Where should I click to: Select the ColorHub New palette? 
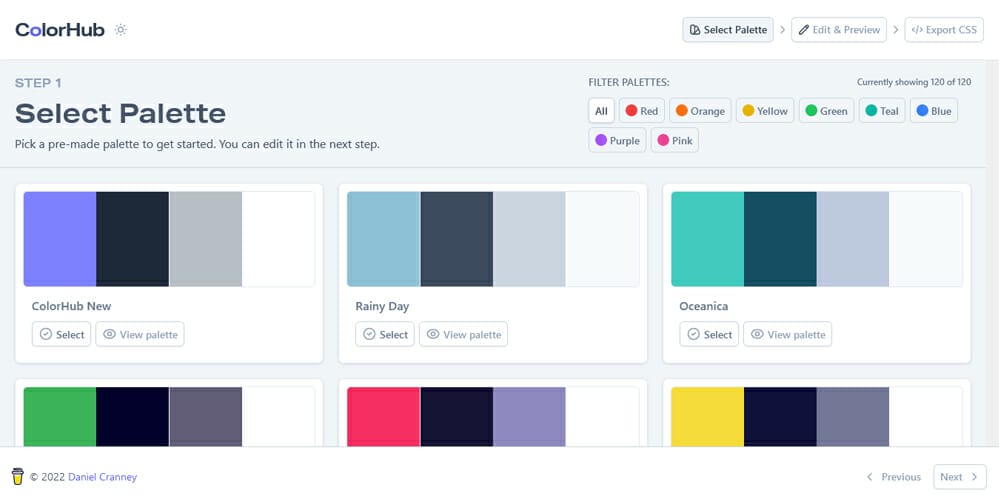[x=61, y=334]
